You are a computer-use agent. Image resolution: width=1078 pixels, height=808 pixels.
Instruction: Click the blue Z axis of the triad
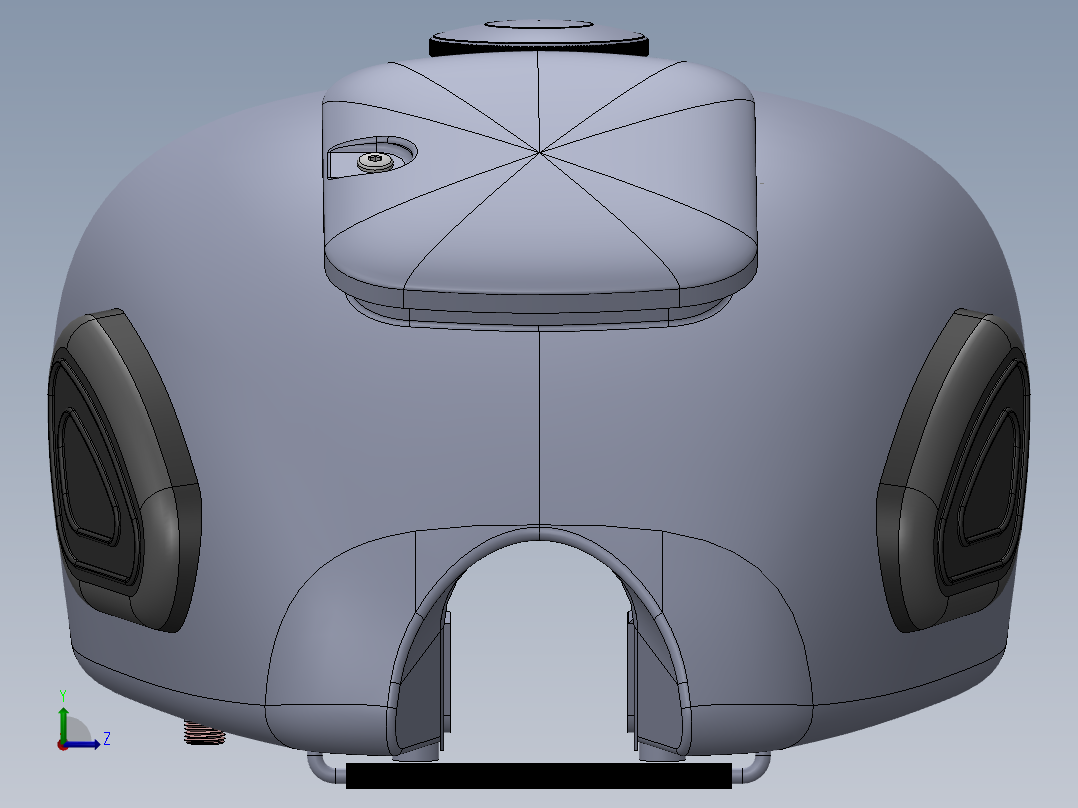tap(82, 744)
